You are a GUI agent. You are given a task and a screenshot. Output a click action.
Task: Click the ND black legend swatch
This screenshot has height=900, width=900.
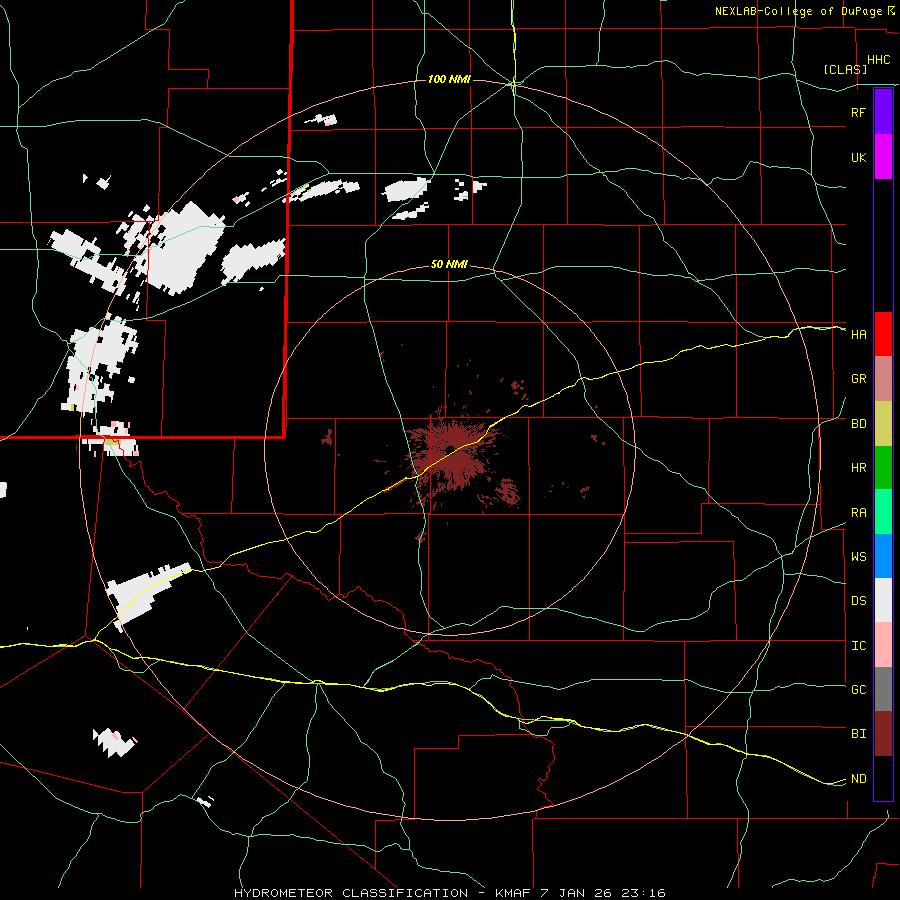click(x=883, y=778)
